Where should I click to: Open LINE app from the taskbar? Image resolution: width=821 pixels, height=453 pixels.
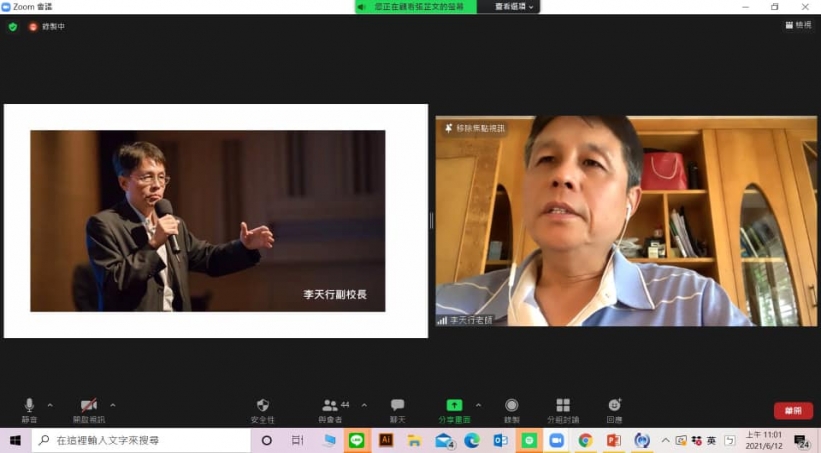[x=357, y=440]
